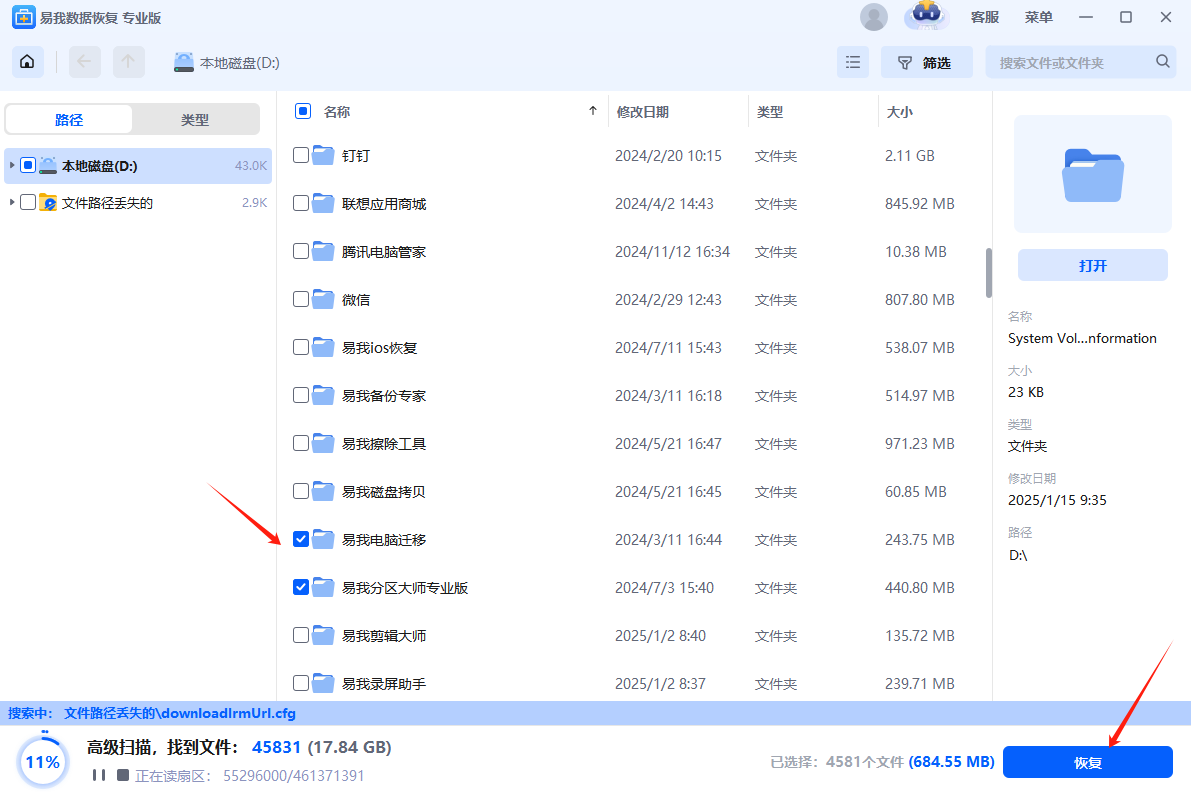Click the 易我ios恢复 folder icon
1191x793 pixels.
tap(324, 347)
